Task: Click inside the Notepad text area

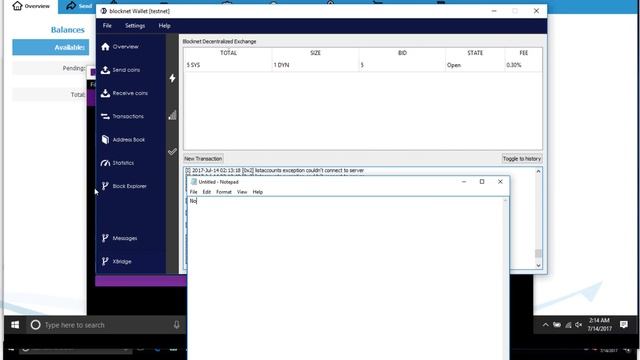Action: 345,278
